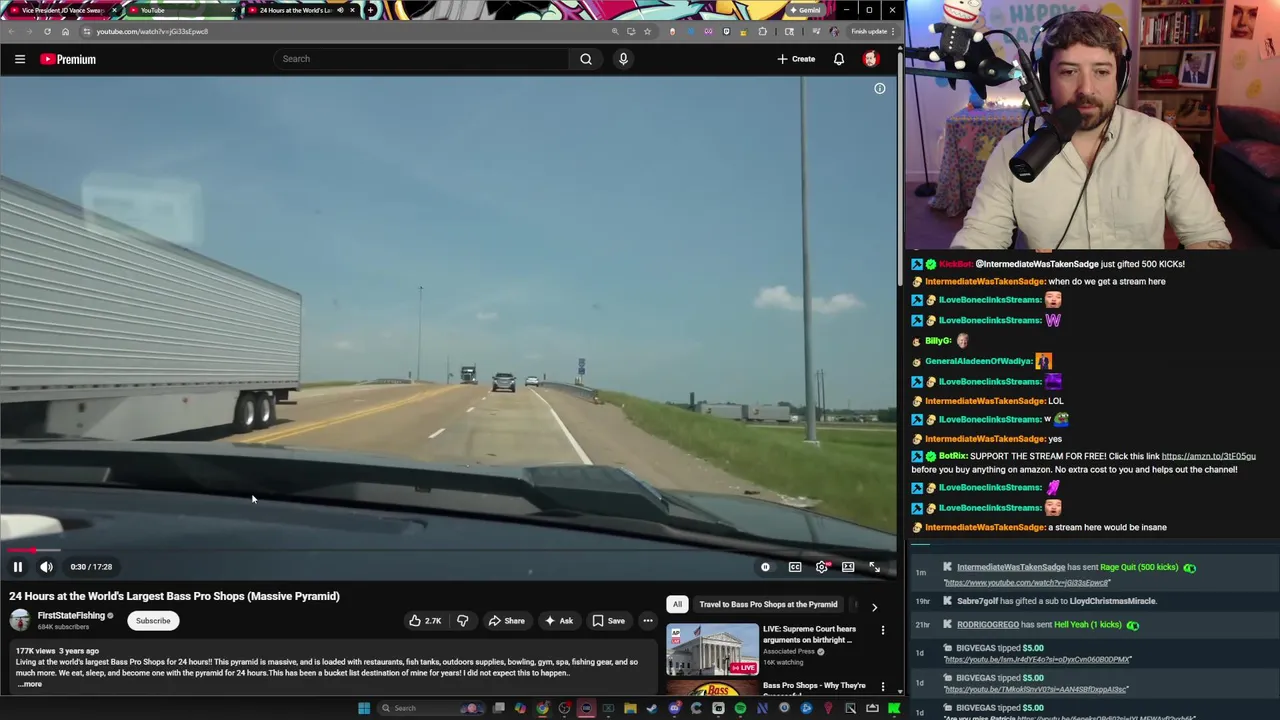Open File Explorer from the taskbar
Screen dimensions: 1280x720
point(630,709)
